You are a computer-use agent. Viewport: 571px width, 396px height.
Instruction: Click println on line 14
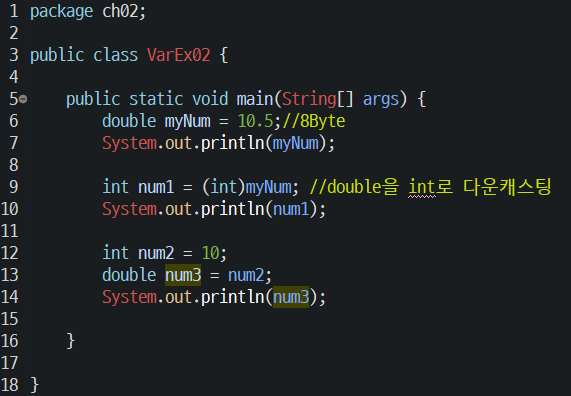coord(232,297)
